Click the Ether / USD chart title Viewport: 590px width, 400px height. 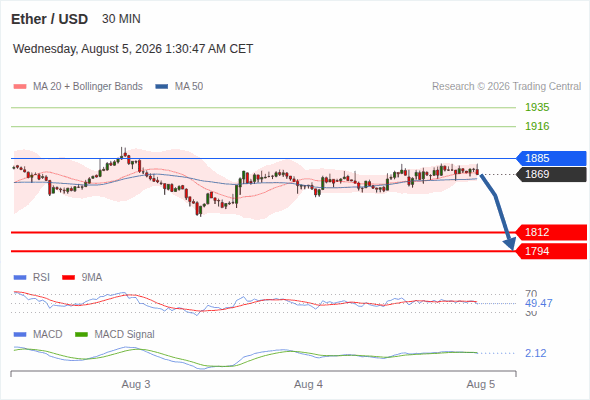(x=49, y=19)
